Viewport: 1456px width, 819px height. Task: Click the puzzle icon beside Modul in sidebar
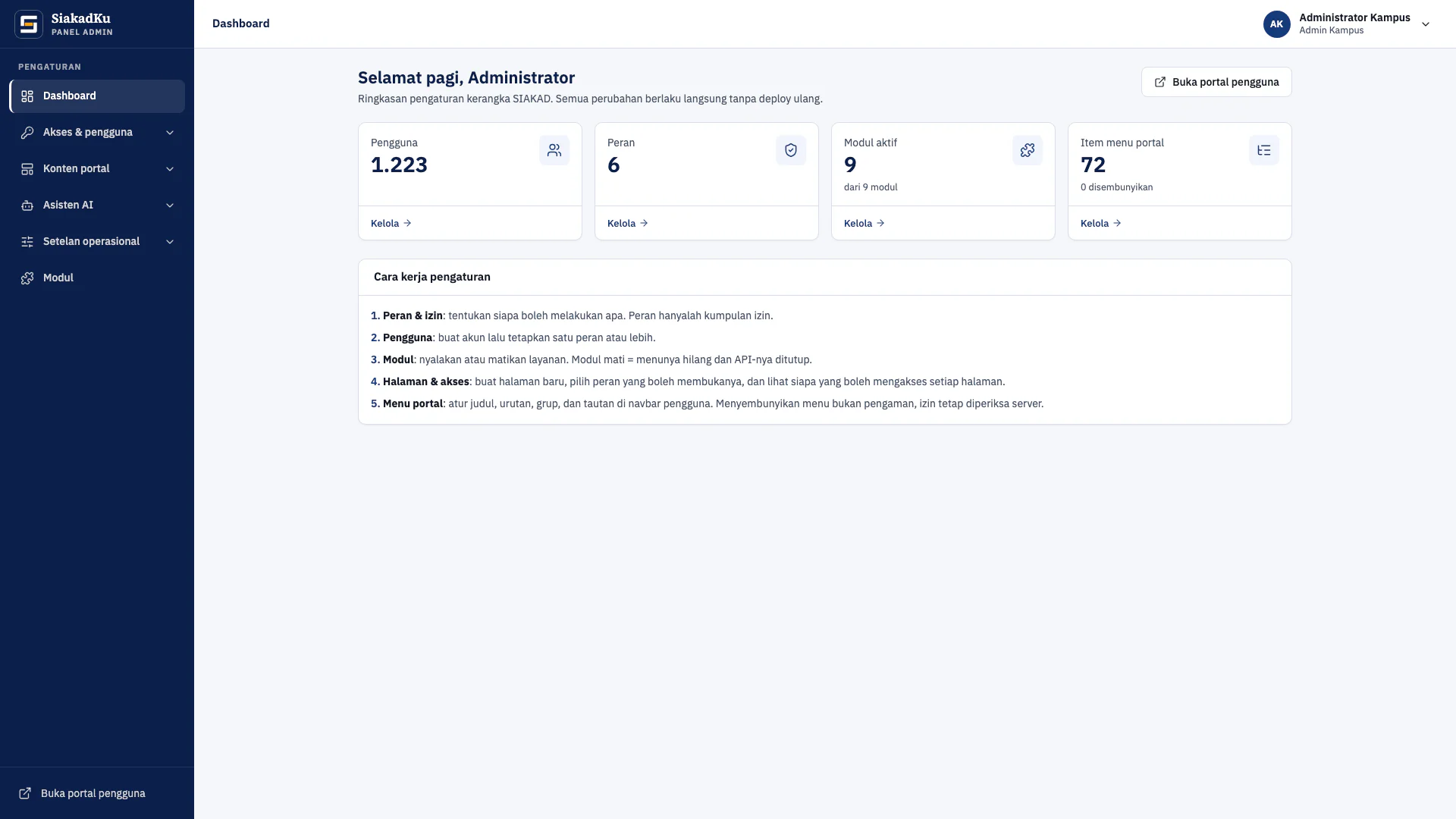coord(27,278)
